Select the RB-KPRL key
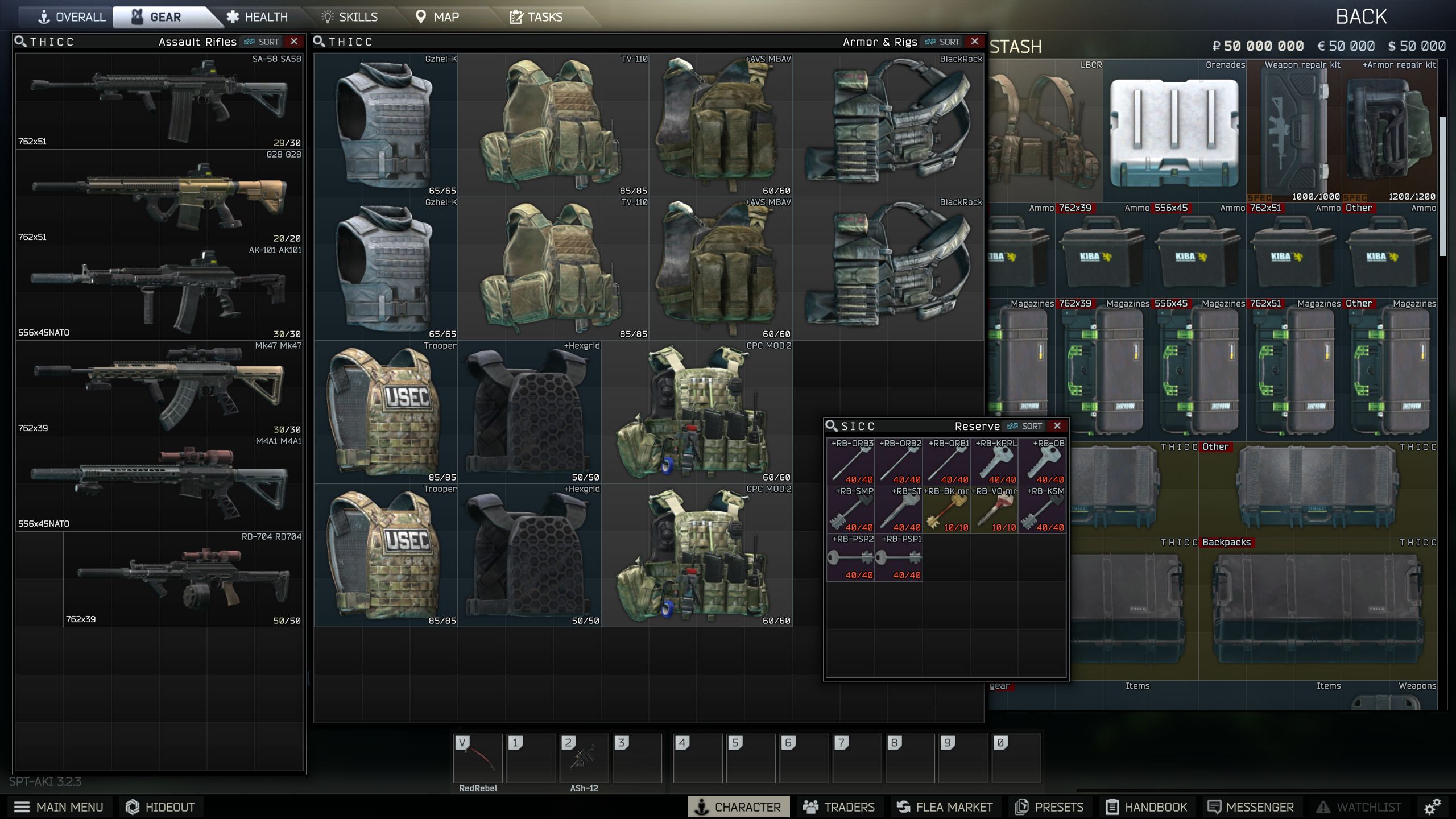The image size is (1456, 819). click(994, 461)
